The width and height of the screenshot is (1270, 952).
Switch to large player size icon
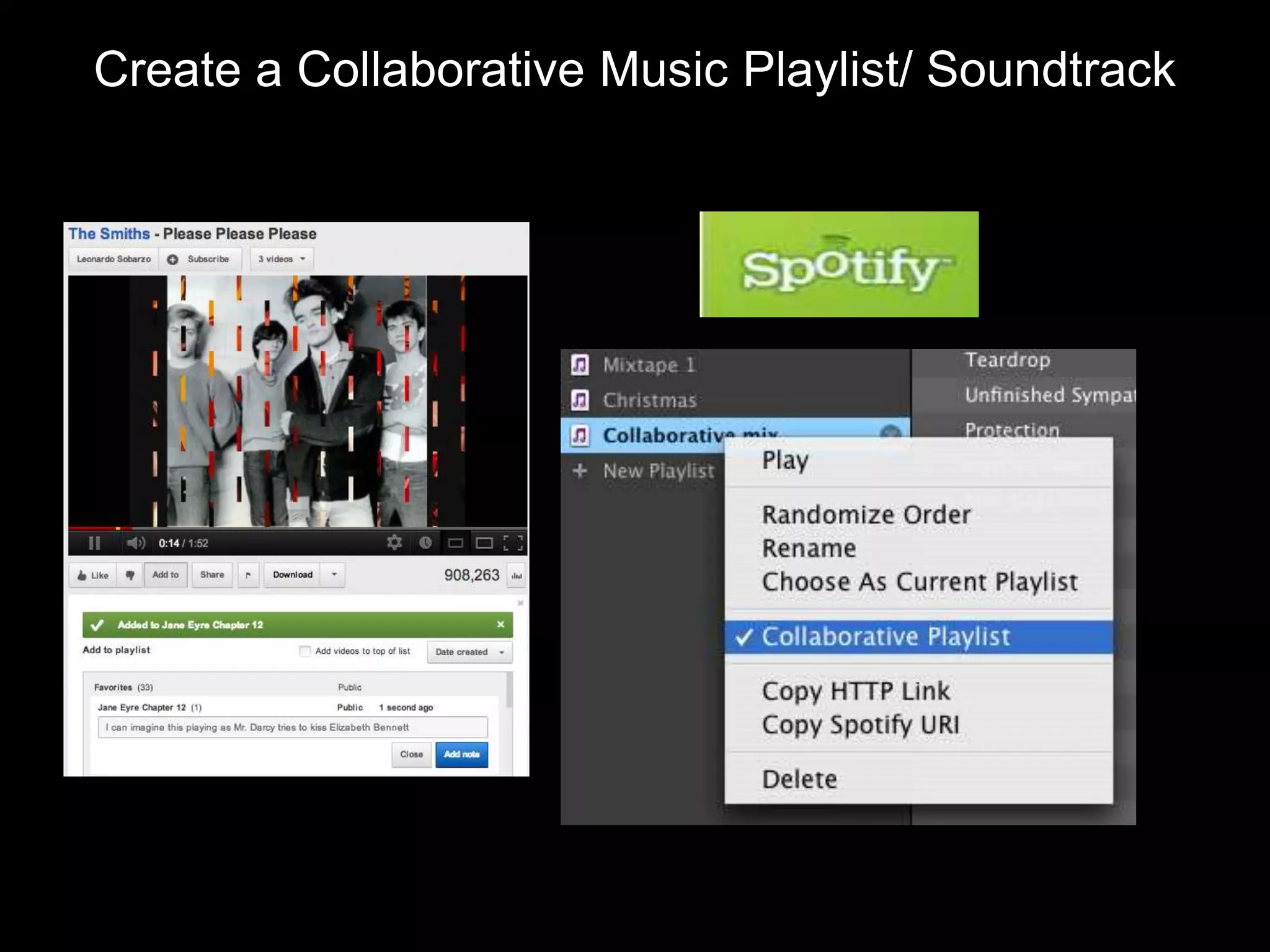coord(484,544)
